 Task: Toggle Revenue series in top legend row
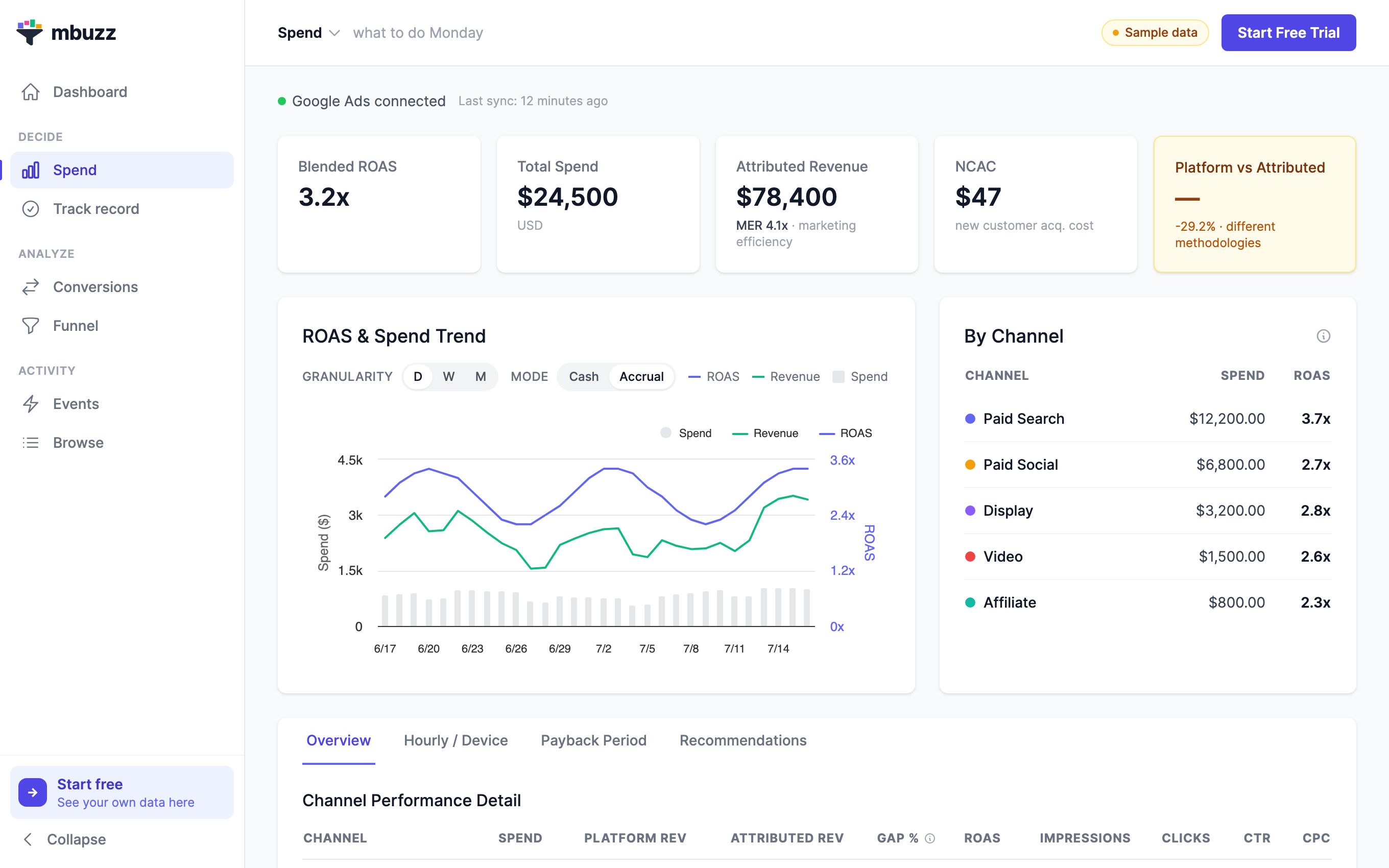point(786,377)
